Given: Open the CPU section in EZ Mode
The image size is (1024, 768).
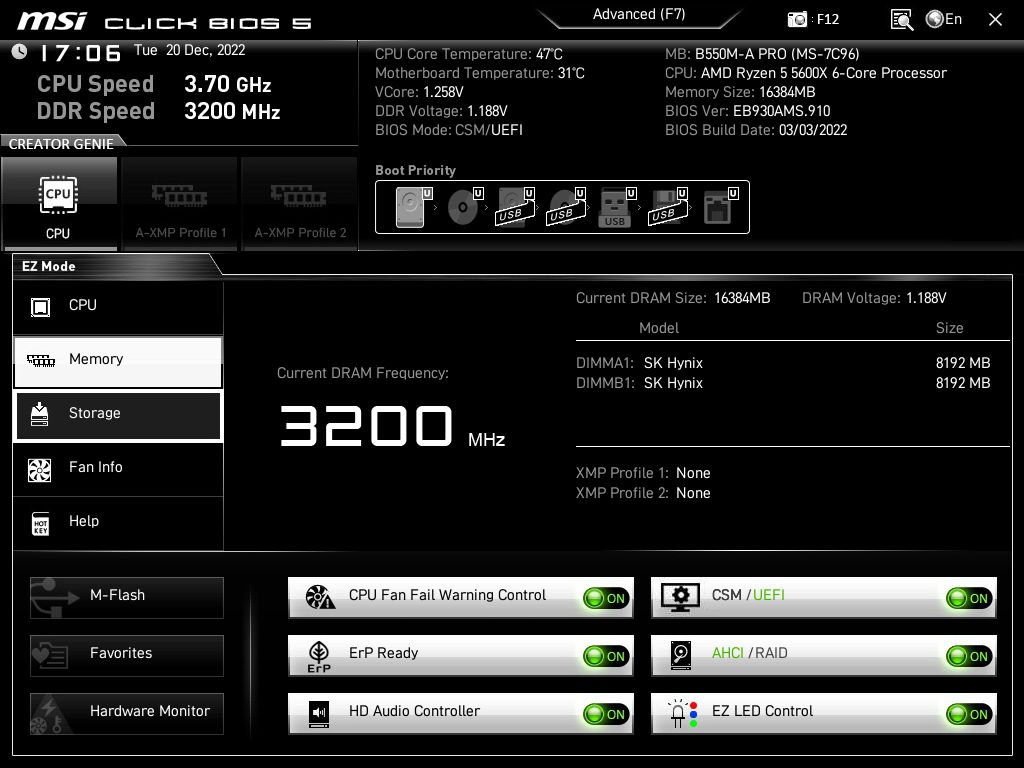Looking at the screenshot, I should (x=118, y=306).
